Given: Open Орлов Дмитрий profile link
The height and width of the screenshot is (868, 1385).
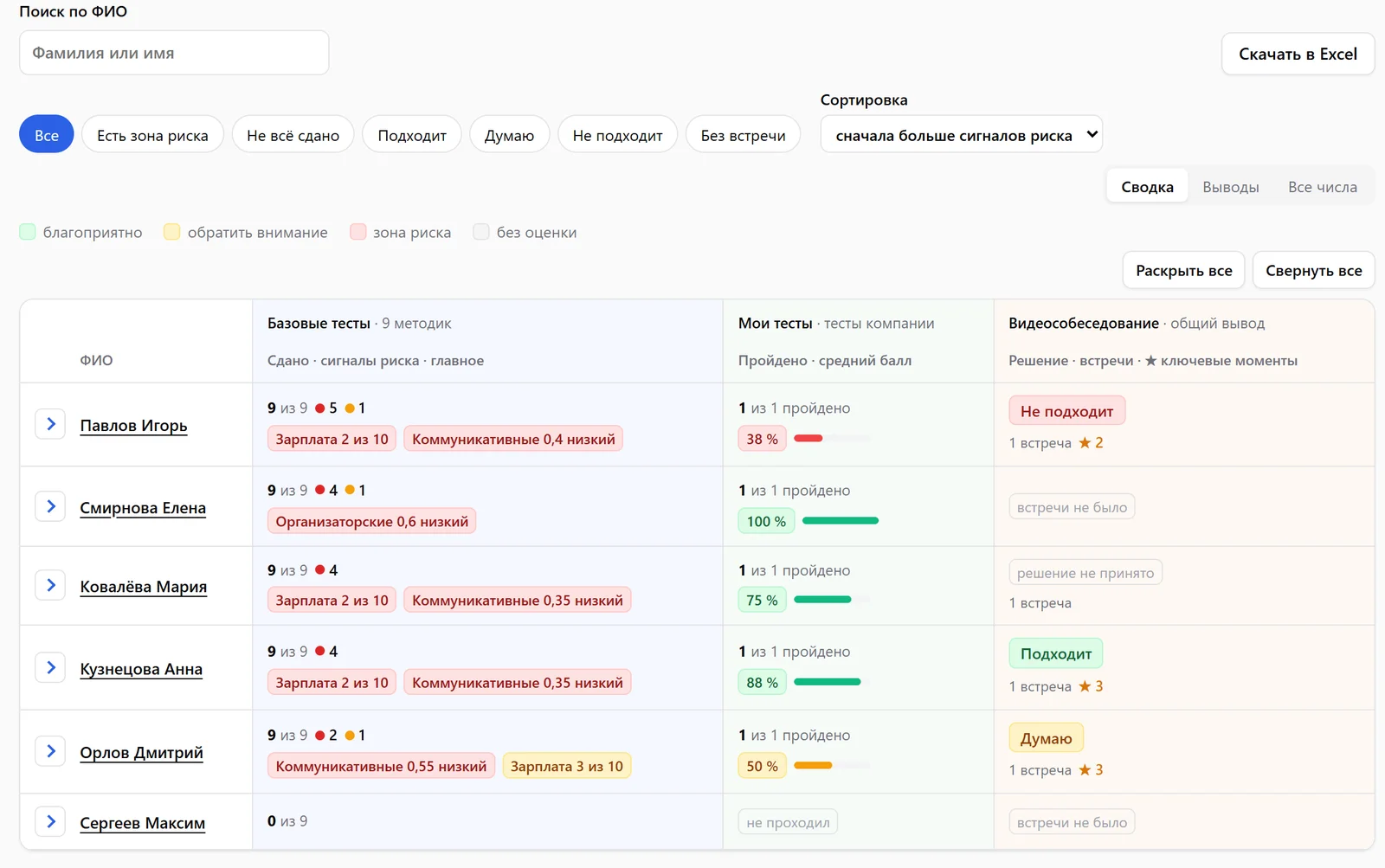Looking at the screenshot, I should click(141, 752).
